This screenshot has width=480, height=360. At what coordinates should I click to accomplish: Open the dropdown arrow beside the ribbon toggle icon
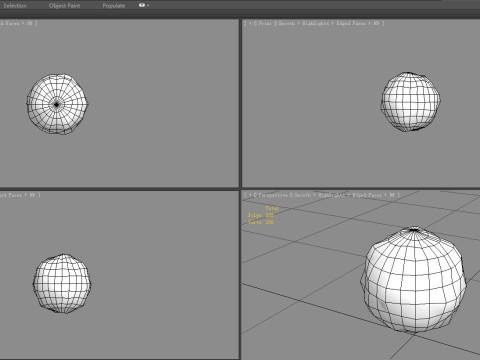[x=148, y=5]
